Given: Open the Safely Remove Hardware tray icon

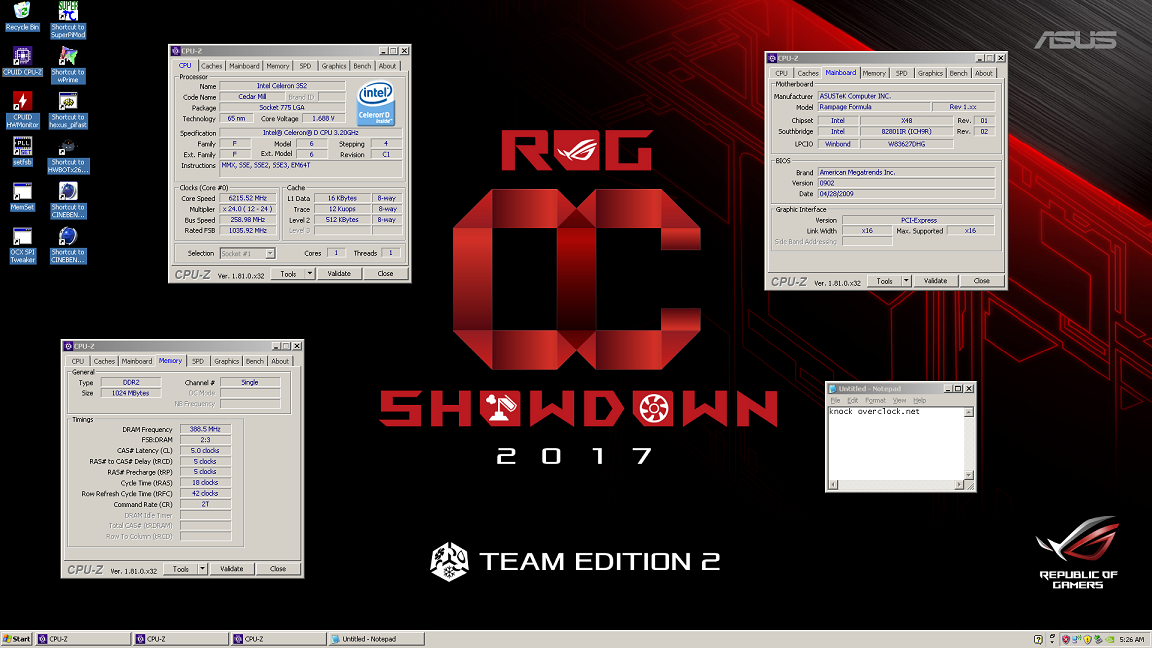Looking at the screenshot, I should (x=1098, y=639).
